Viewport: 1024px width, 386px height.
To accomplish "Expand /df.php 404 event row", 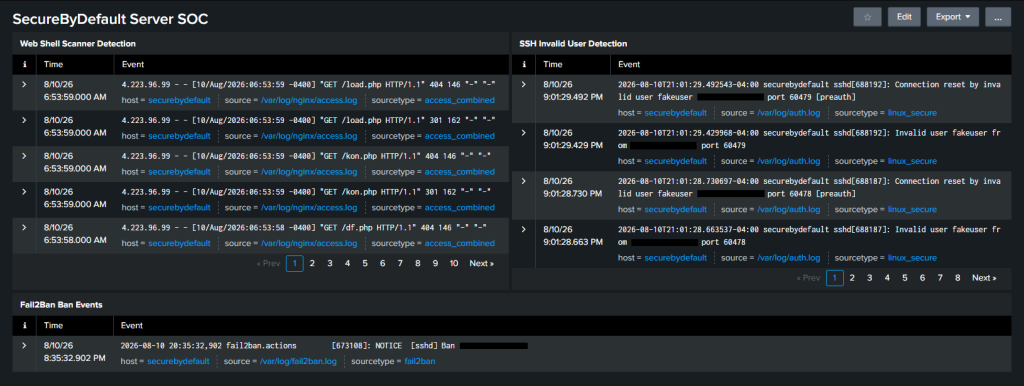I will [x=24, y=227].
